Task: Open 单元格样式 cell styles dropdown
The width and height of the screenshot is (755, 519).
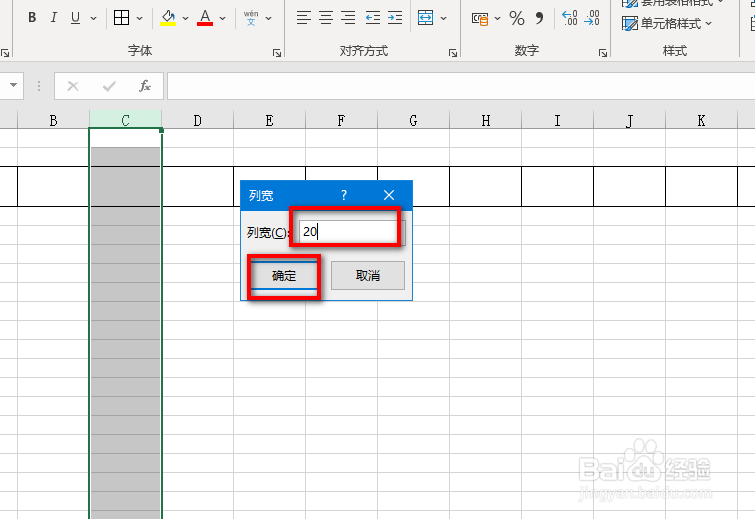Action: click(667, 23)
